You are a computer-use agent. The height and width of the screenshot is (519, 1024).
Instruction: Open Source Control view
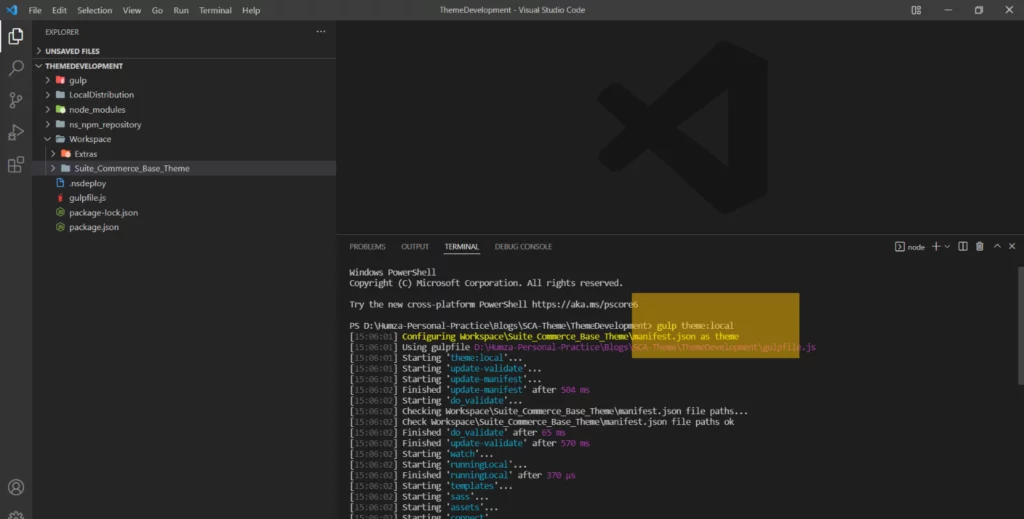pyautogui.click(x=16, y=100)
